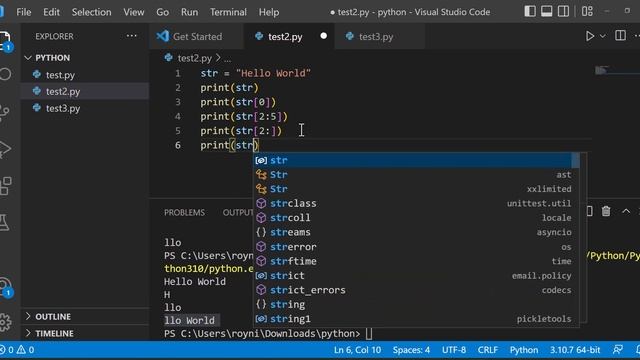Open the Run and Debug view
640x360 pixels.
(x=5, y=149)
